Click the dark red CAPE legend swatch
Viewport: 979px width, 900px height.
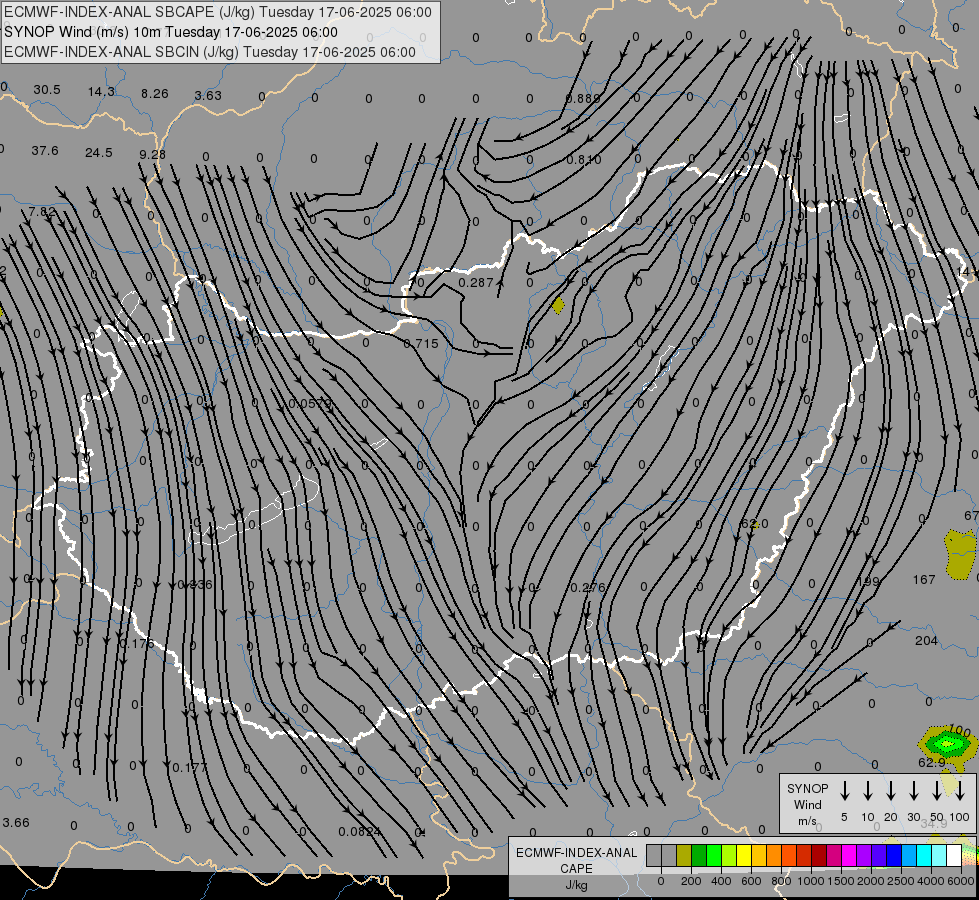(819, 855)
